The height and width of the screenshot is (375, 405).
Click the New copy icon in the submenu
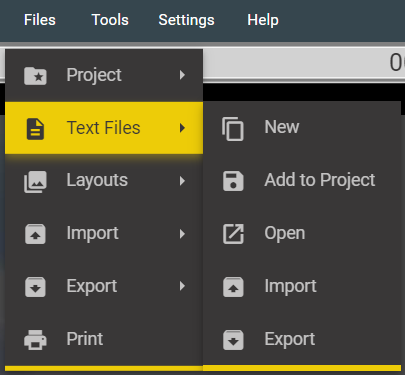click(233, 129)
